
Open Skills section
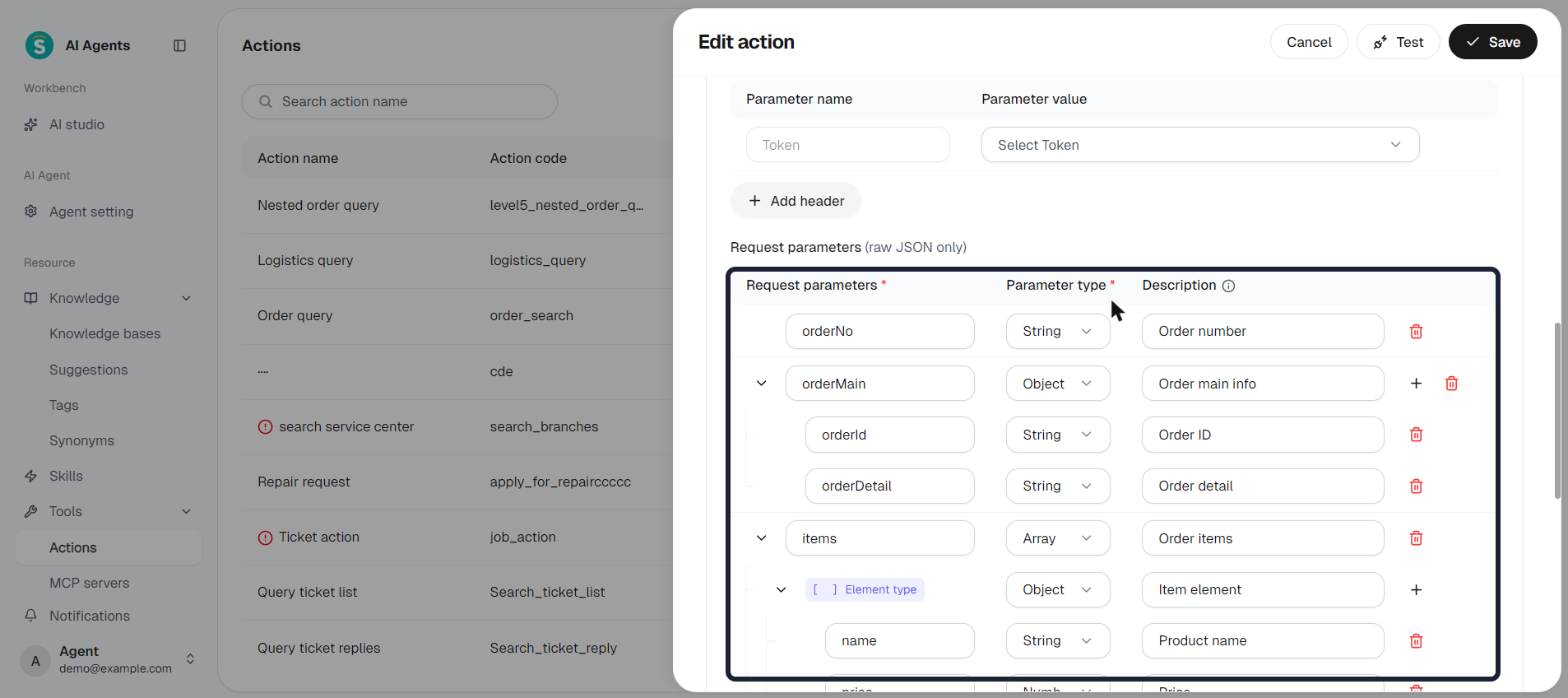(x=66, y=476)
